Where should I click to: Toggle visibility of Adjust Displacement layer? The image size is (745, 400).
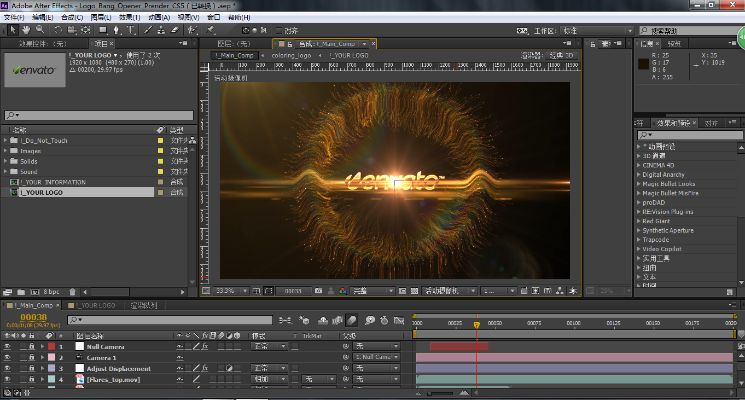click(x=7, y=368)
